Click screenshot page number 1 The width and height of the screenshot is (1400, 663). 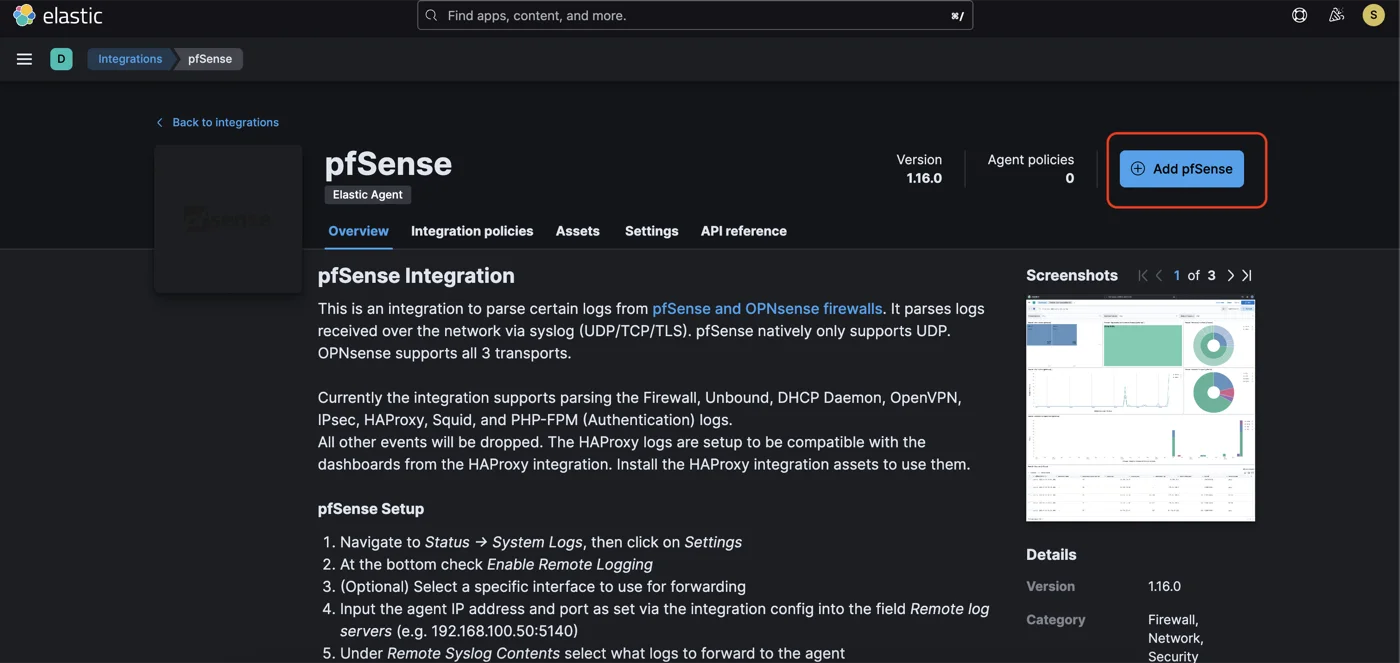pyautogui.click(x=1177, y=275)
